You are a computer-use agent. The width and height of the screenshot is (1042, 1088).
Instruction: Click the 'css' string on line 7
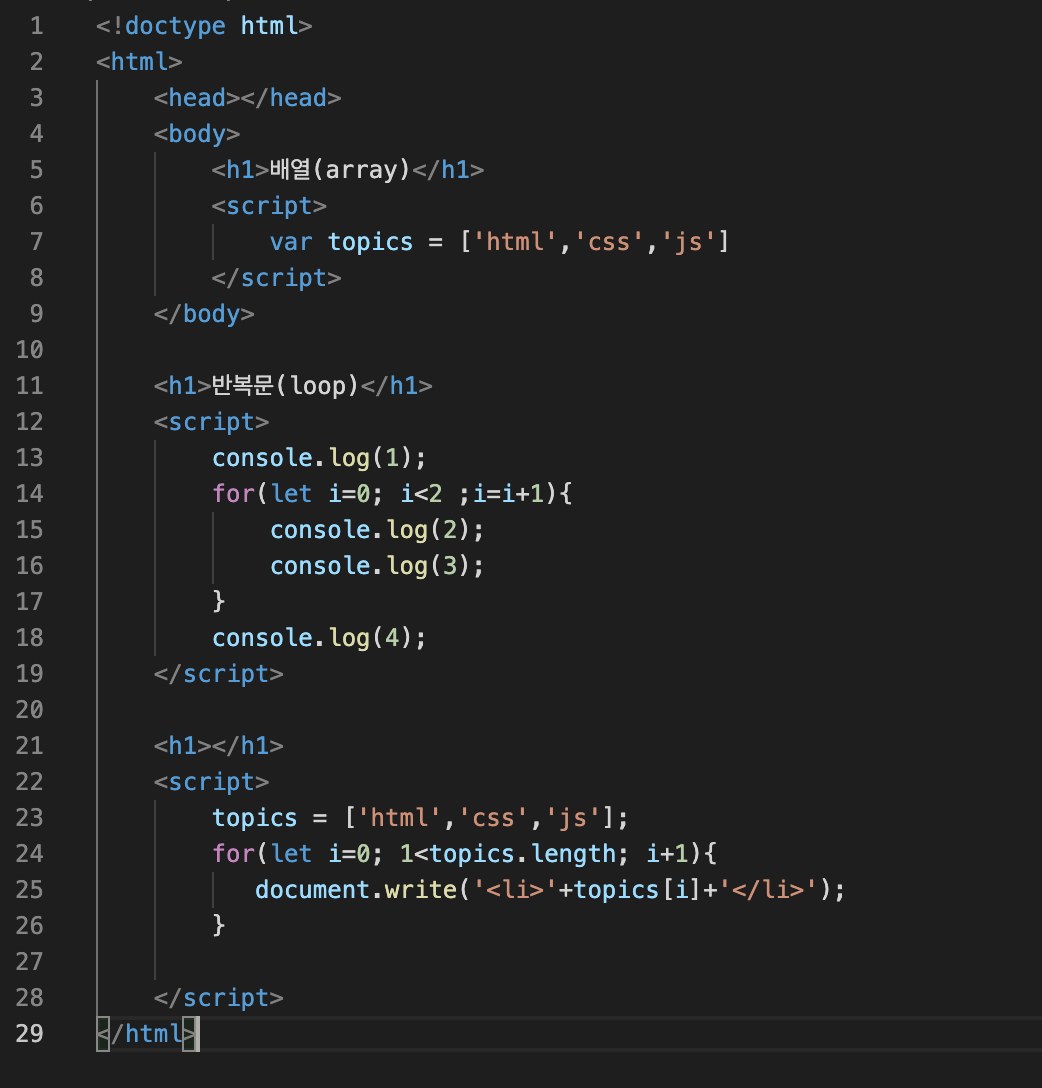point(608,242)
